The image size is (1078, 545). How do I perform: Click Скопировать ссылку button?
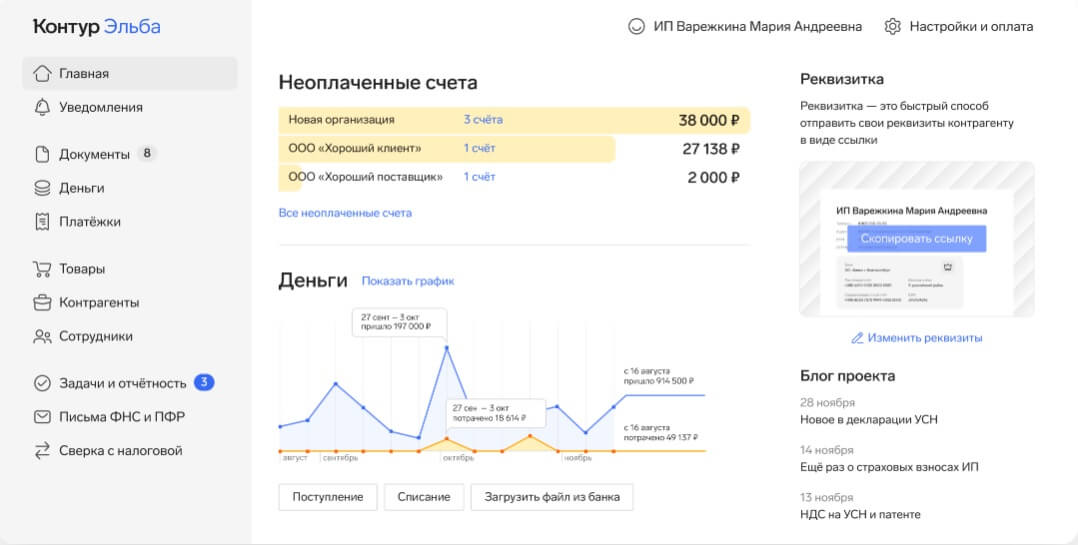click(916, 239)
